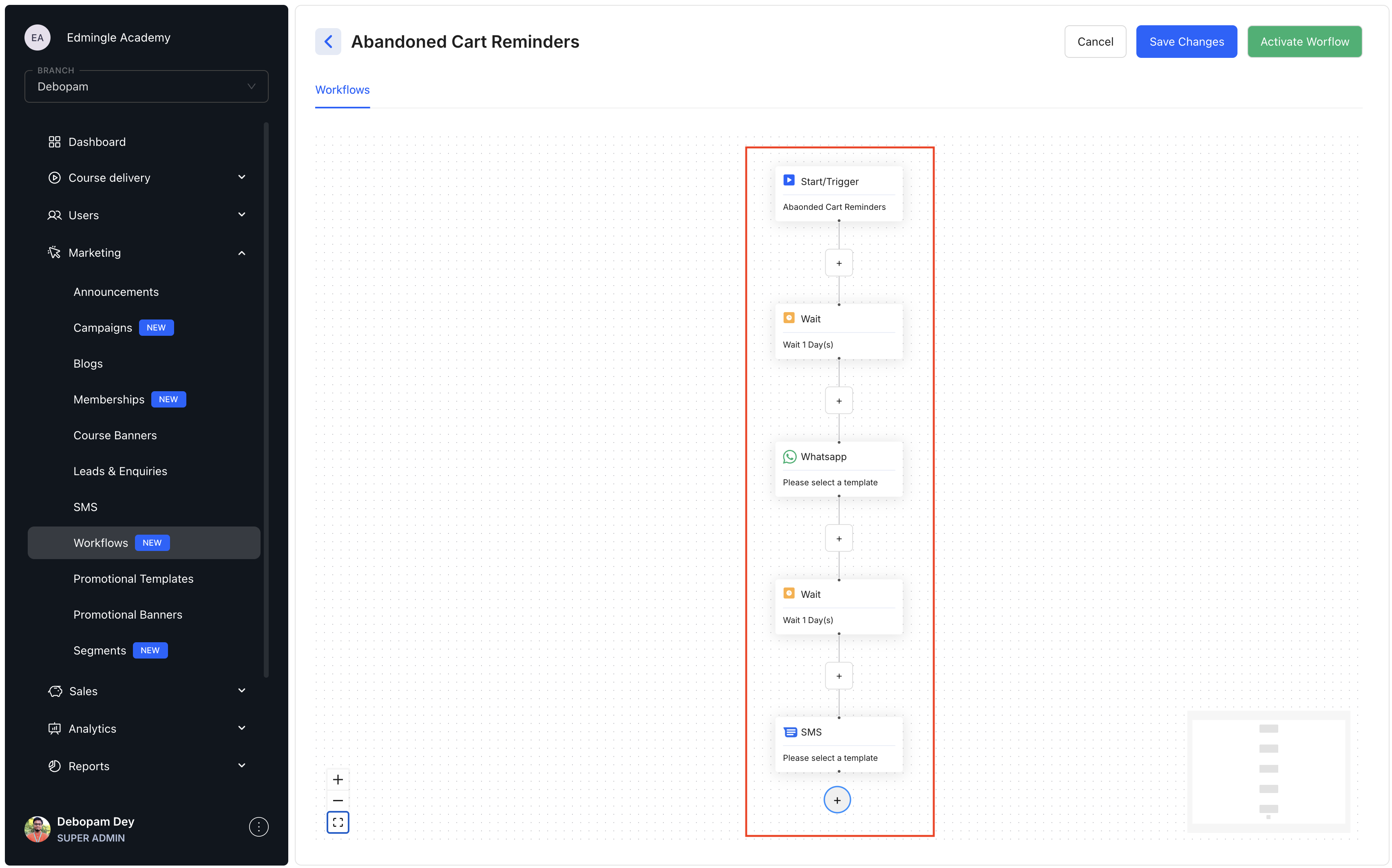
Task: Click the EA academy avatar
Action: (38, 37)
